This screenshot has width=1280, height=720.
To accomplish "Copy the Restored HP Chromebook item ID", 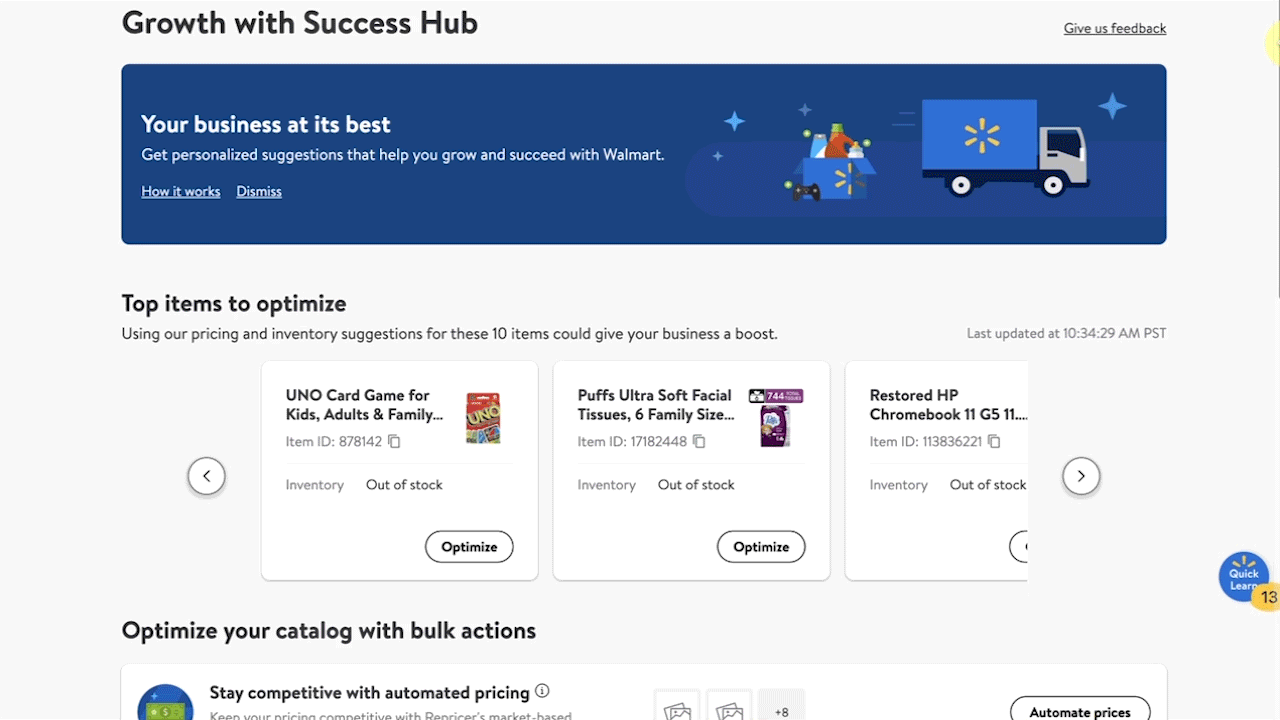I will 994,441.
